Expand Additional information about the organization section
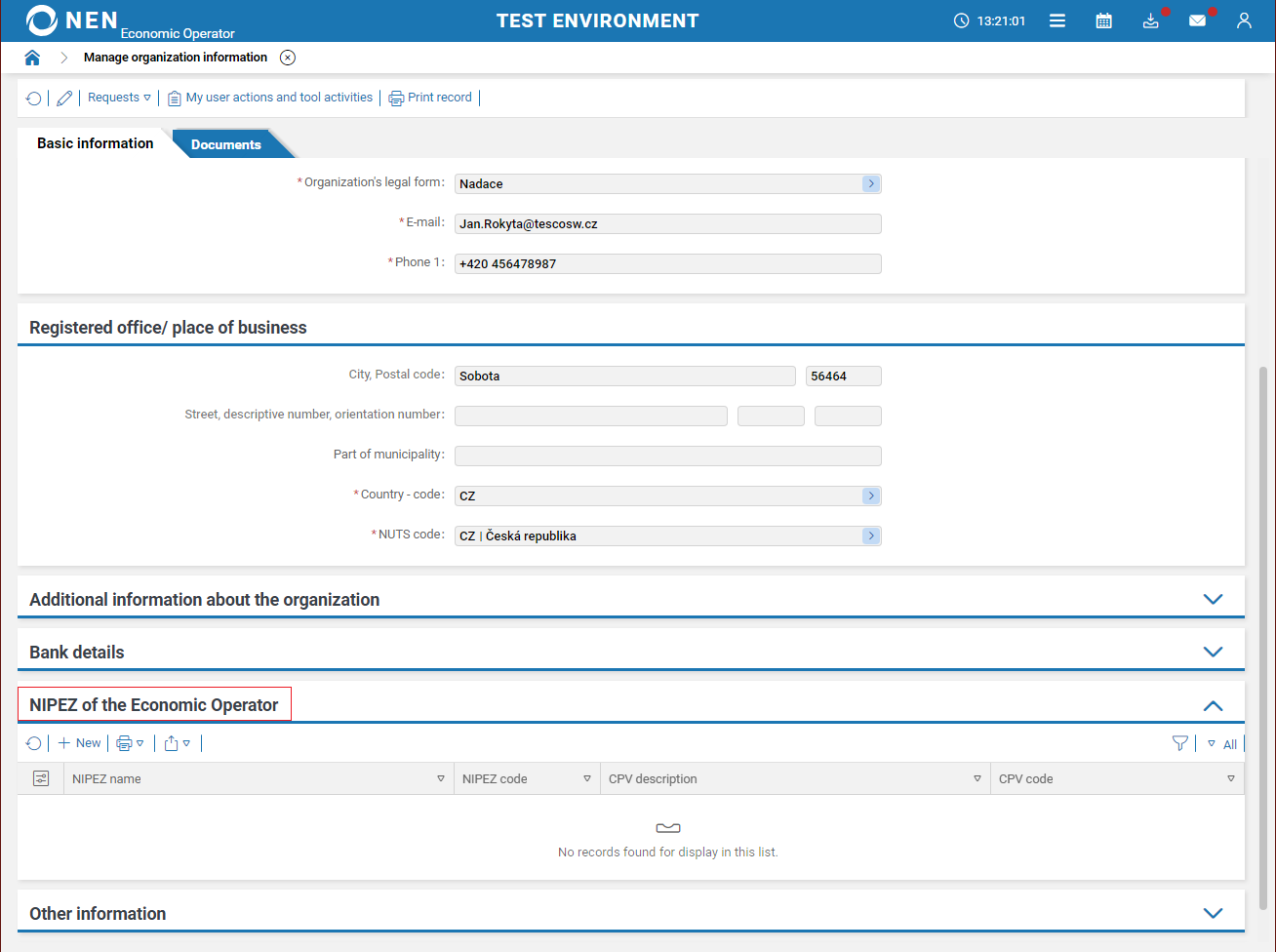Viewport: 1276px width, 952px height. (x=1213, y=600)
